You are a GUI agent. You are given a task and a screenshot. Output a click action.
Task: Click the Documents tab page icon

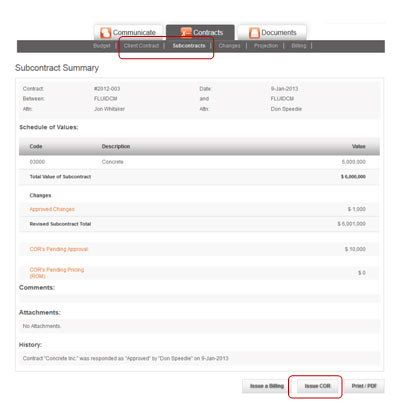pos(254,33)
